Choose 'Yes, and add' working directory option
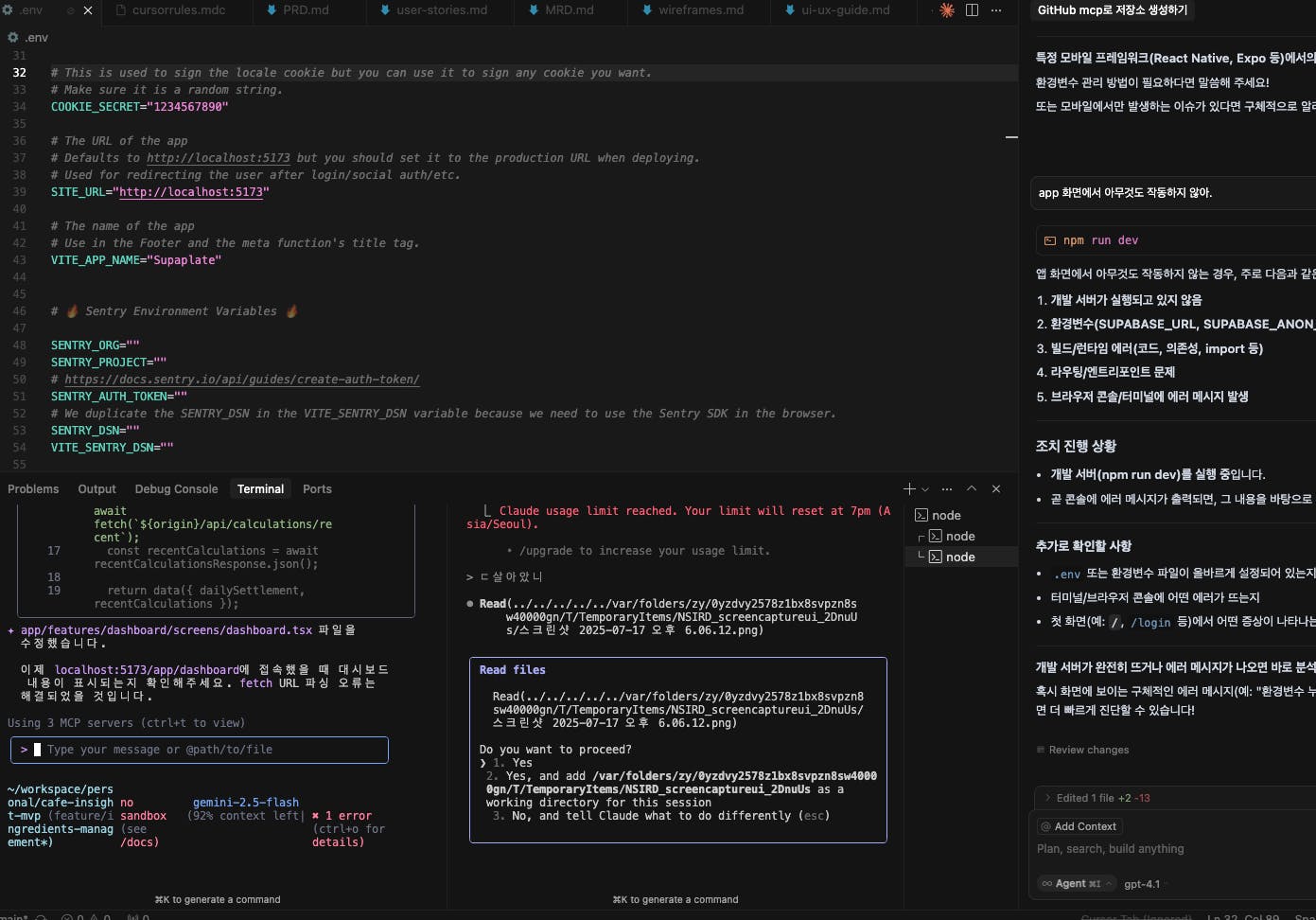 click(681, 789)
